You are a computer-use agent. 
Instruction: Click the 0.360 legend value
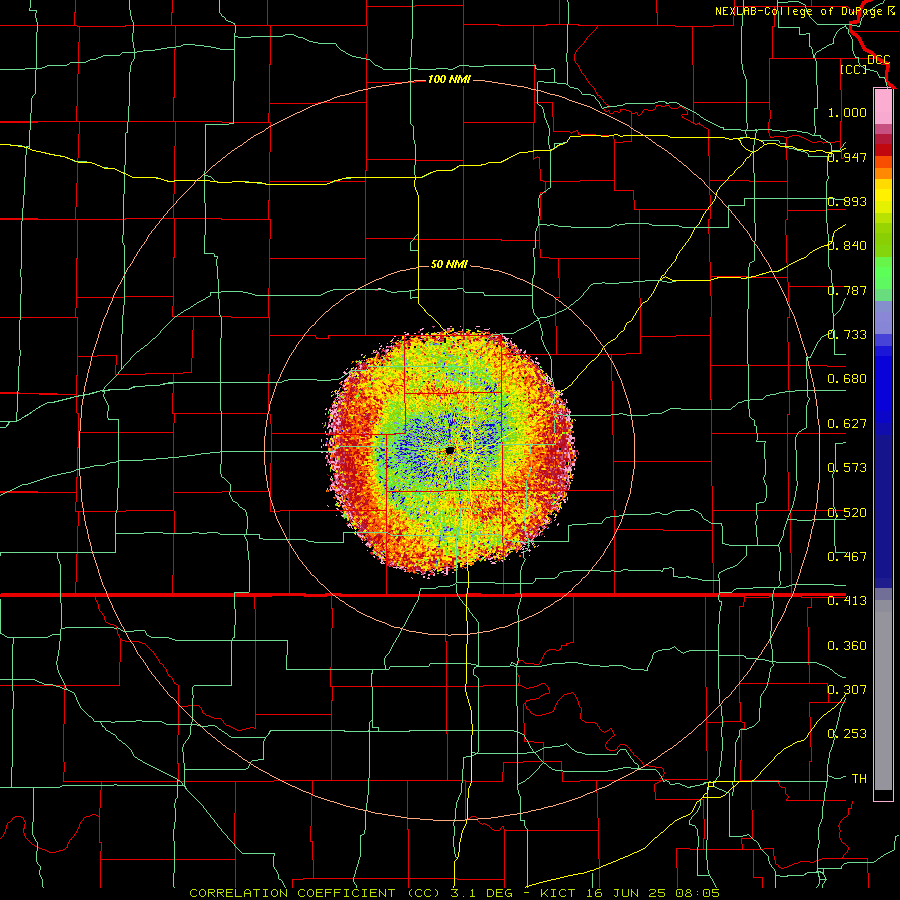pos(847,646)
